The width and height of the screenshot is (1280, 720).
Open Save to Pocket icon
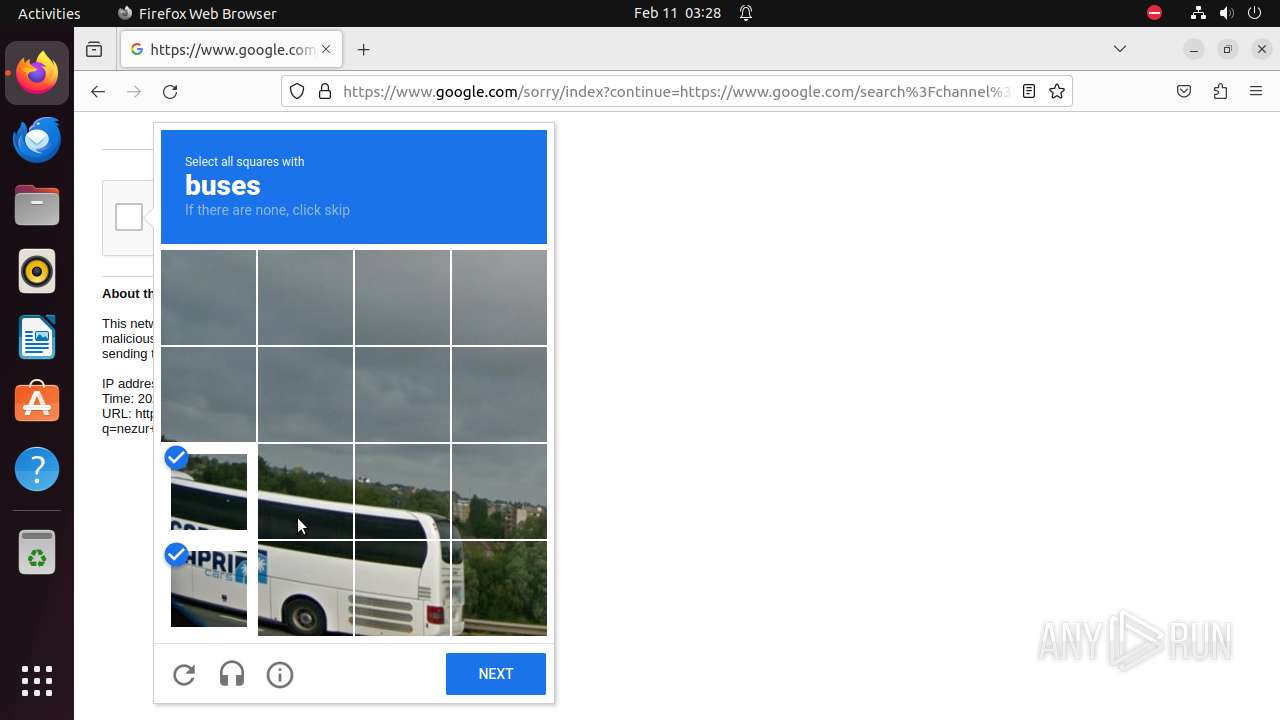click(x=1184, y=91)
